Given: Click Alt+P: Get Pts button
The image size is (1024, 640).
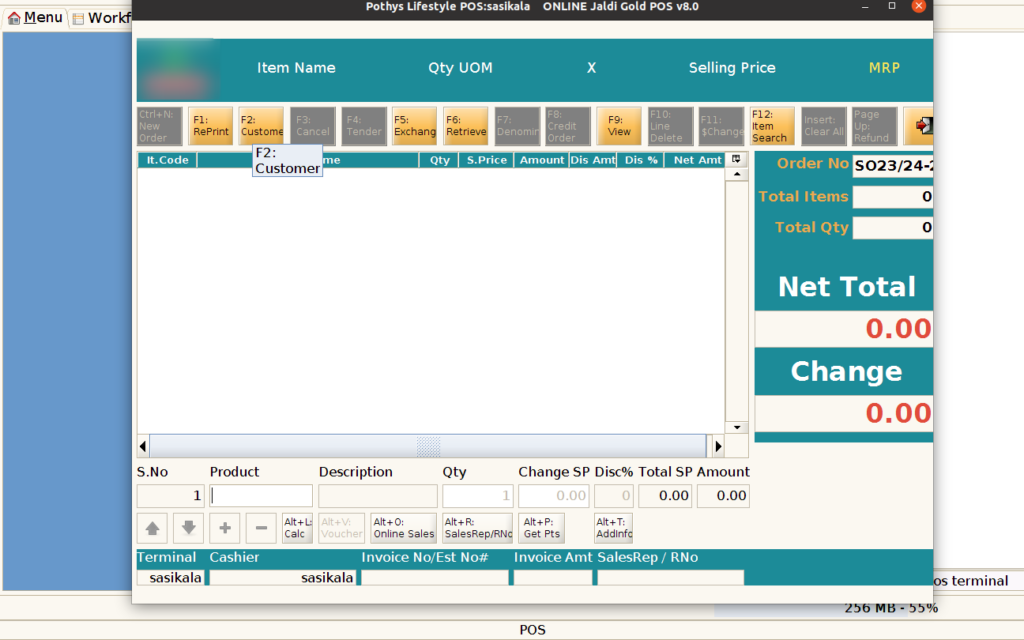Looking at the screenshot, I should (x=542, y=528).
